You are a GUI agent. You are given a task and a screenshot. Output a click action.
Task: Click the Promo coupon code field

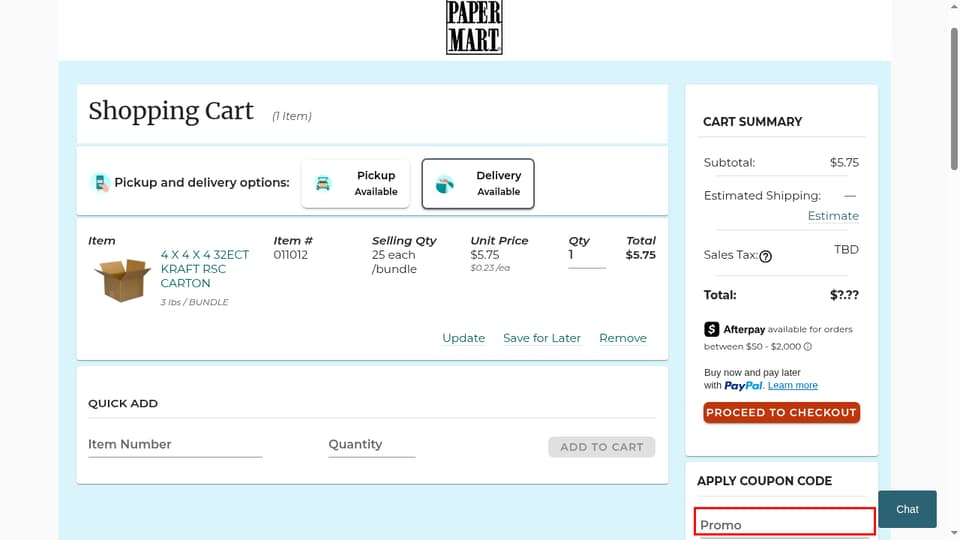pyautogui.click(x=784, y=522)
